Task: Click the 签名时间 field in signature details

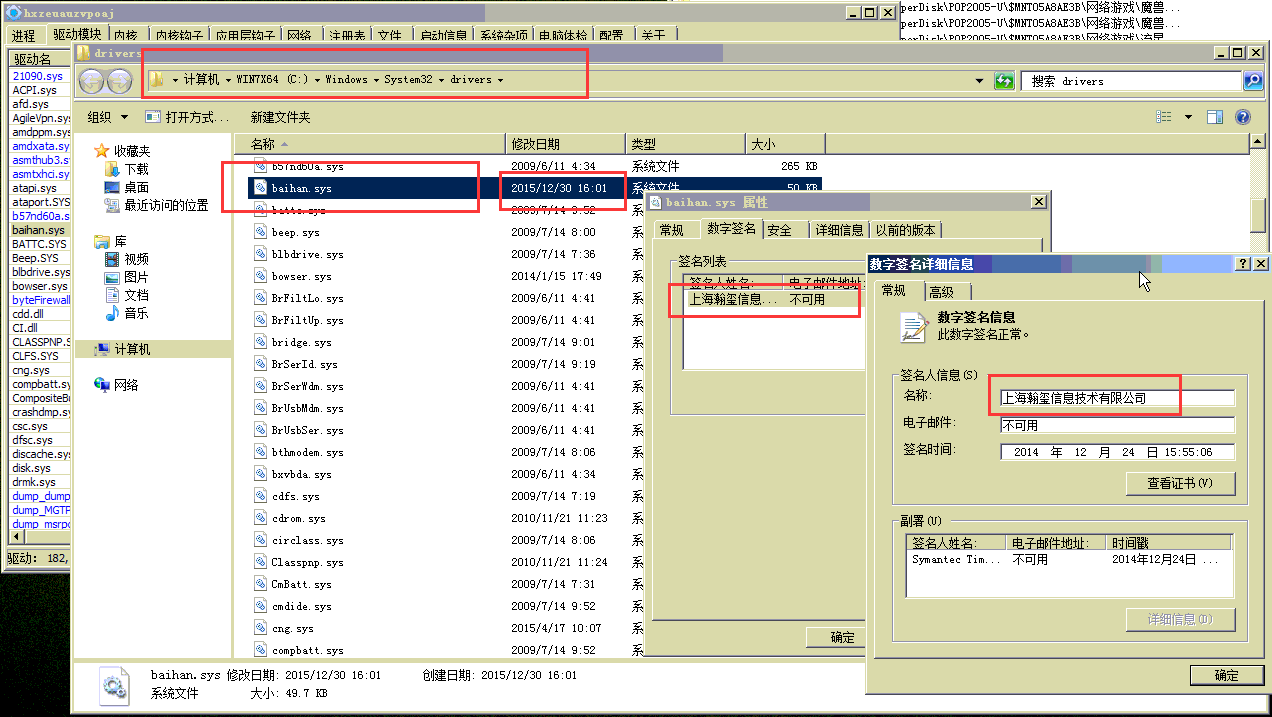Action: point(1117,452)
